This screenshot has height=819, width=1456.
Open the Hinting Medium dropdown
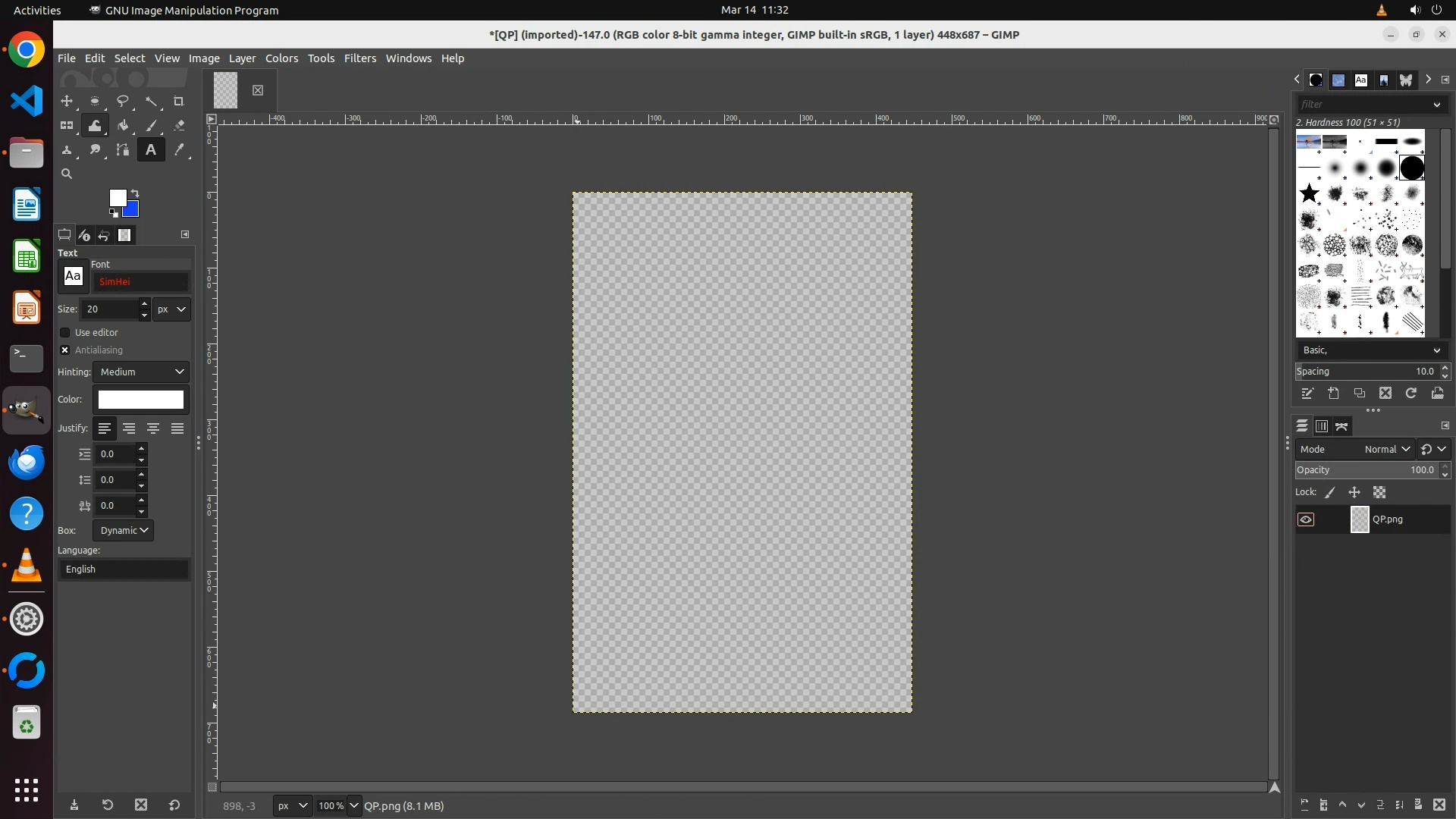pos(141,372)
